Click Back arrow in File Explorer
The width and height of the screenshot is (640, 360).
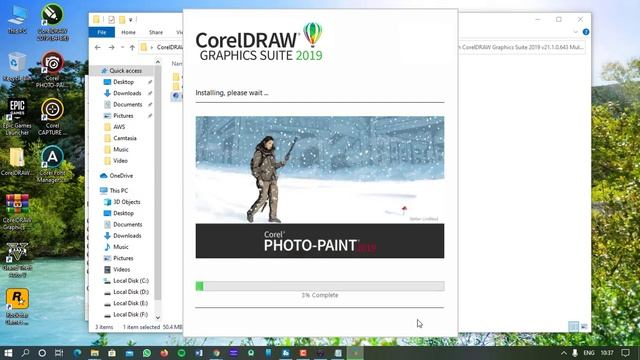point(98,47)
